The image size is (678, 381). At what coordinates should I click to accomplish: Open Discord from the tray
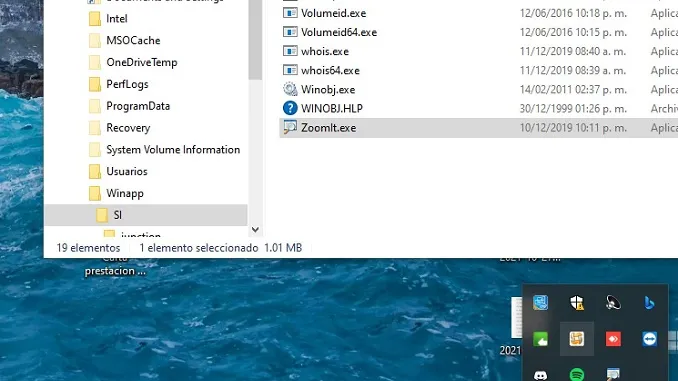(540, 375)
